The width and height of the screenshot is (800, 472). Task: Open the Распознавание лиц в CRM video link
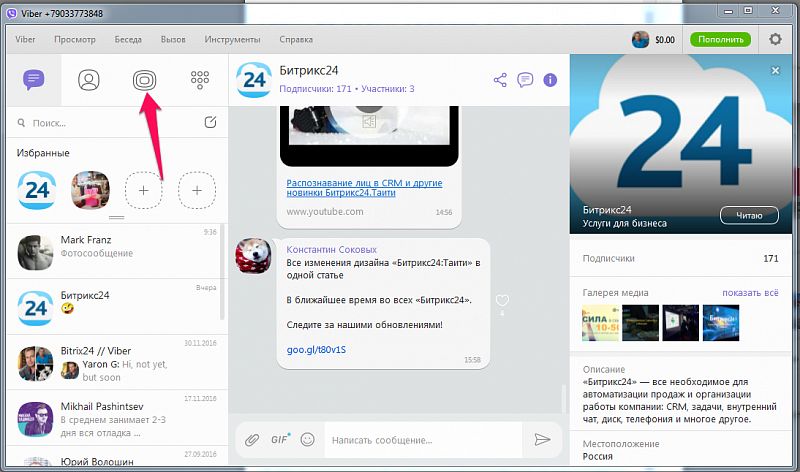point(364,187)
